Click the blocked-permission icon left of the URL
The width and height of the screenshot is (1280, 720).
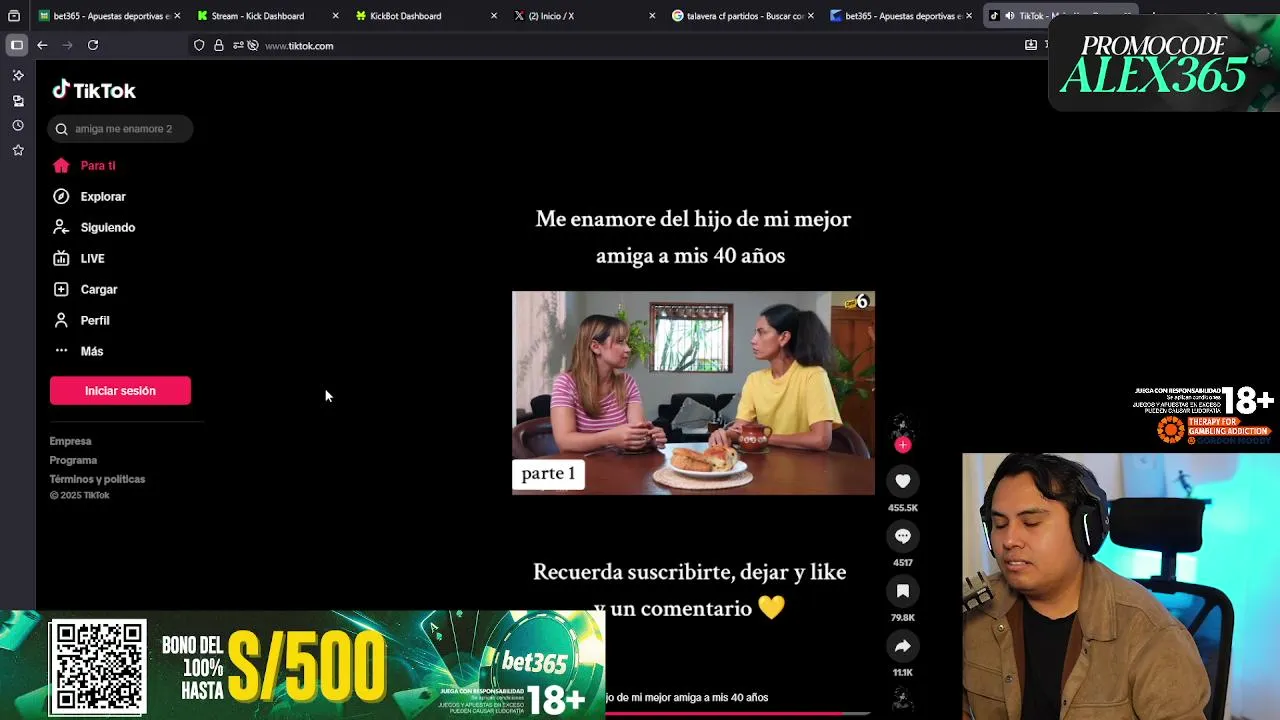253,45
